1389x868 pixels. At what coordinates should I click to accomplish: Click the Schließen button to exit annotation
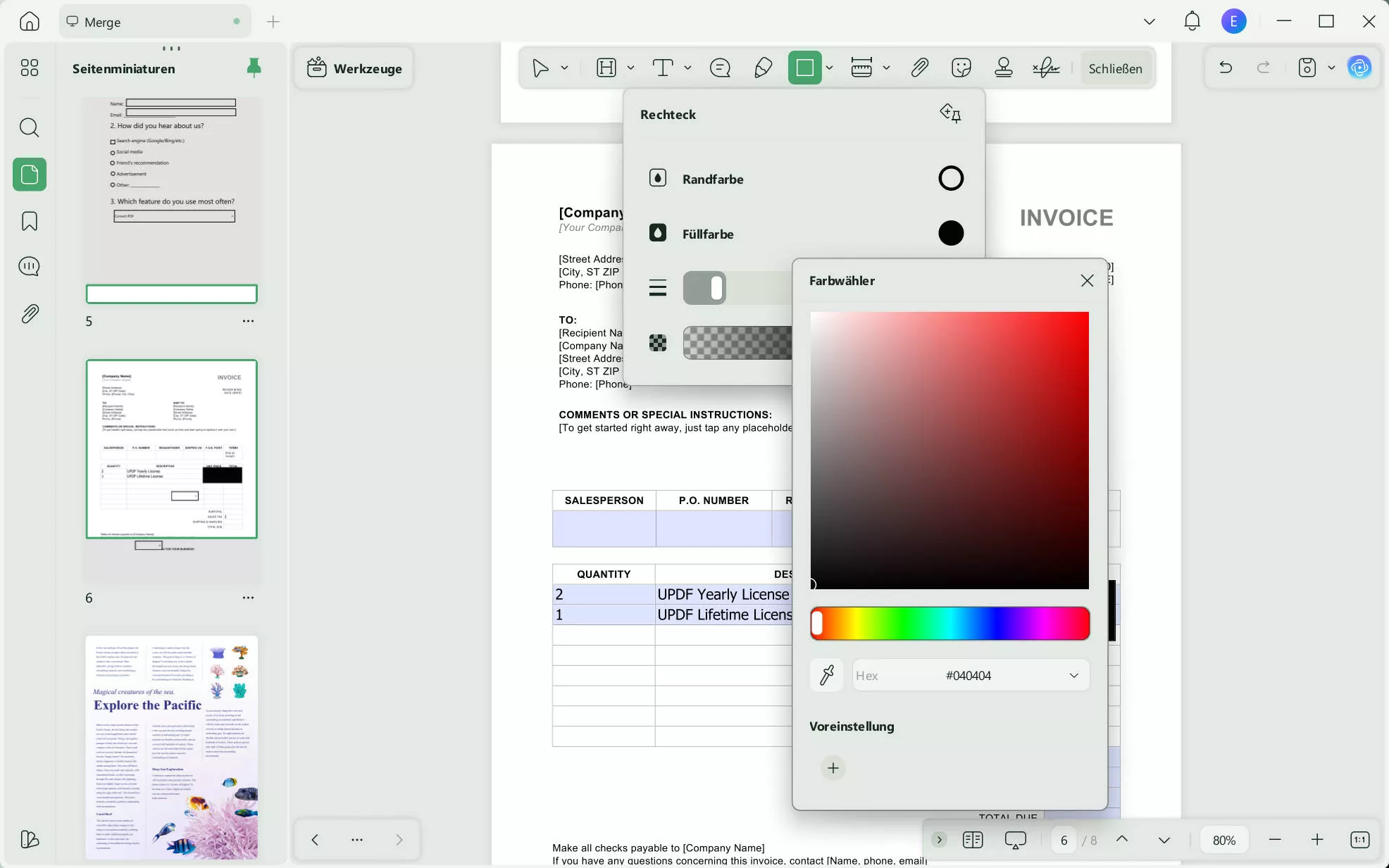[1115, 68]
